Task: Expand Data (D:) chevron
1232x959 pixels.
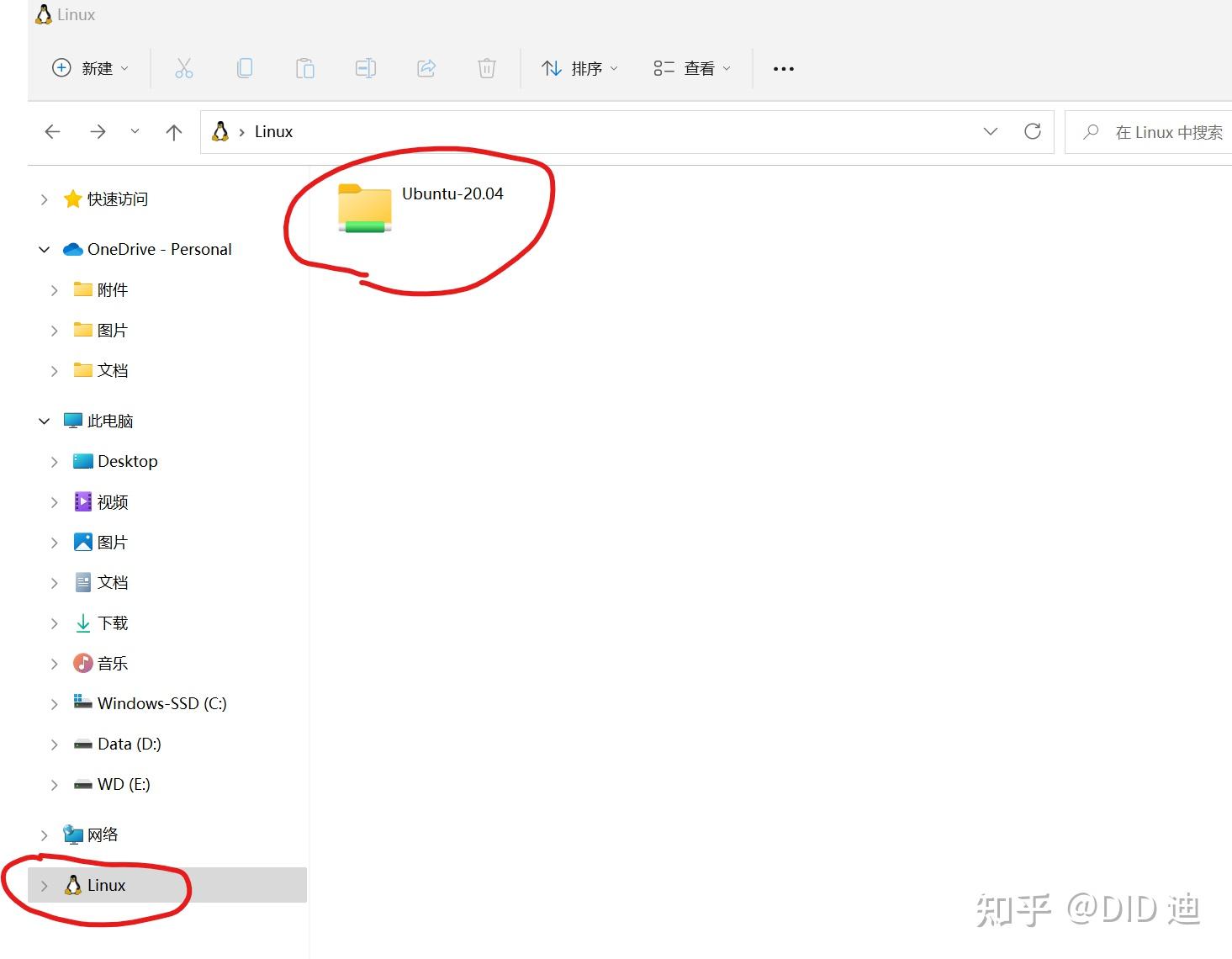Action: 54,744
